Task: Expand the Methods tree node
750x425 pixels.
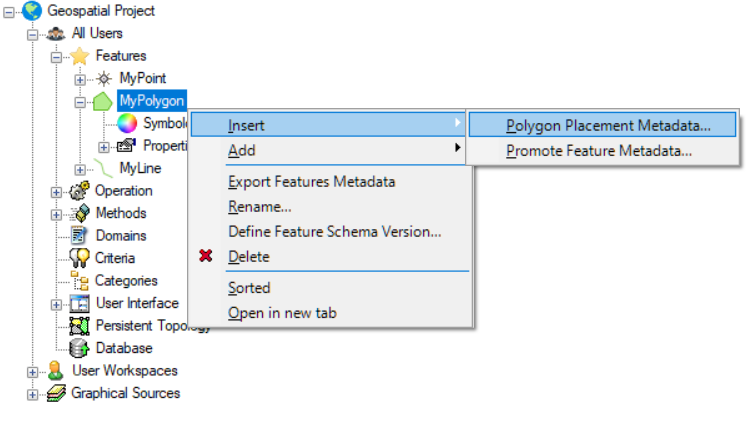Action: point(56,215)
